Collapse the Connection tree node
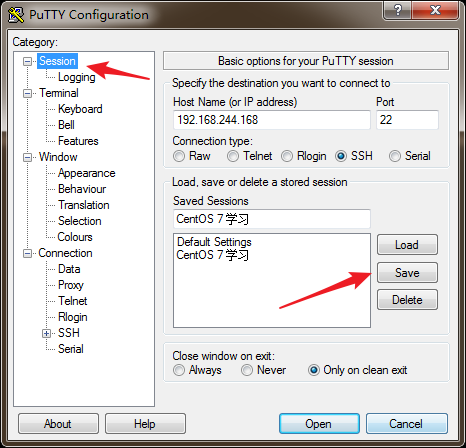This screenshot has width=466, height=448. (x=27, y=253)
